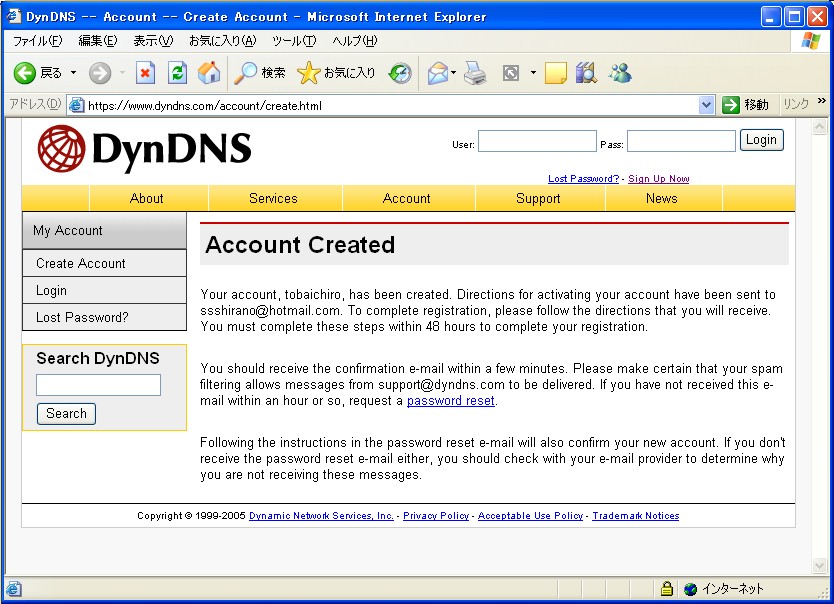Click the Search button under Search DynDNS
834x604 pixels.
point(66,414)
